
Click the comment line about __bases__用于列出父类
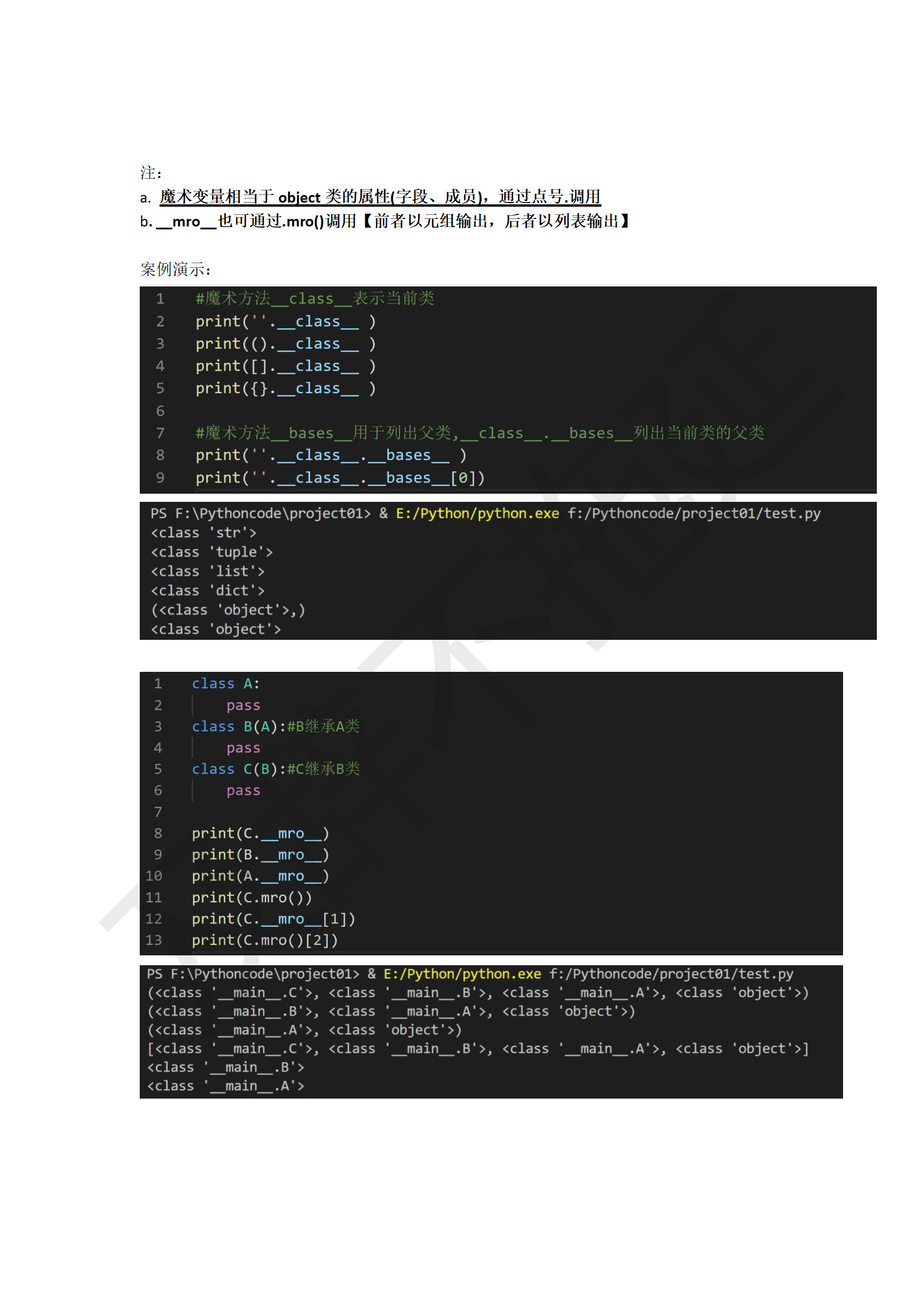pyautogui.click(x=480, y=433)
